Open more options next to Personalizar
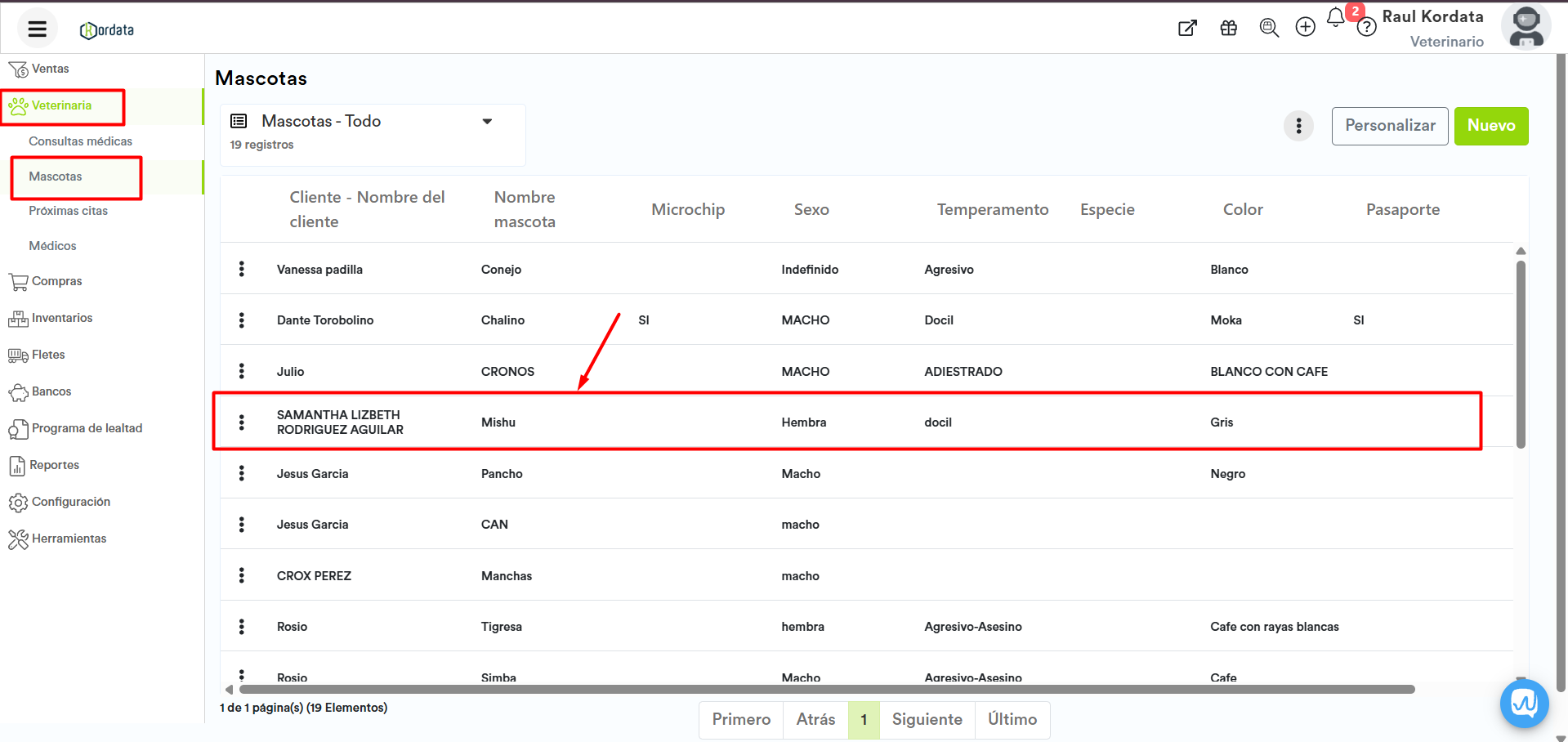This screenshot has width=1568, height=742. pyautogui.click(x=1298, y=126)
